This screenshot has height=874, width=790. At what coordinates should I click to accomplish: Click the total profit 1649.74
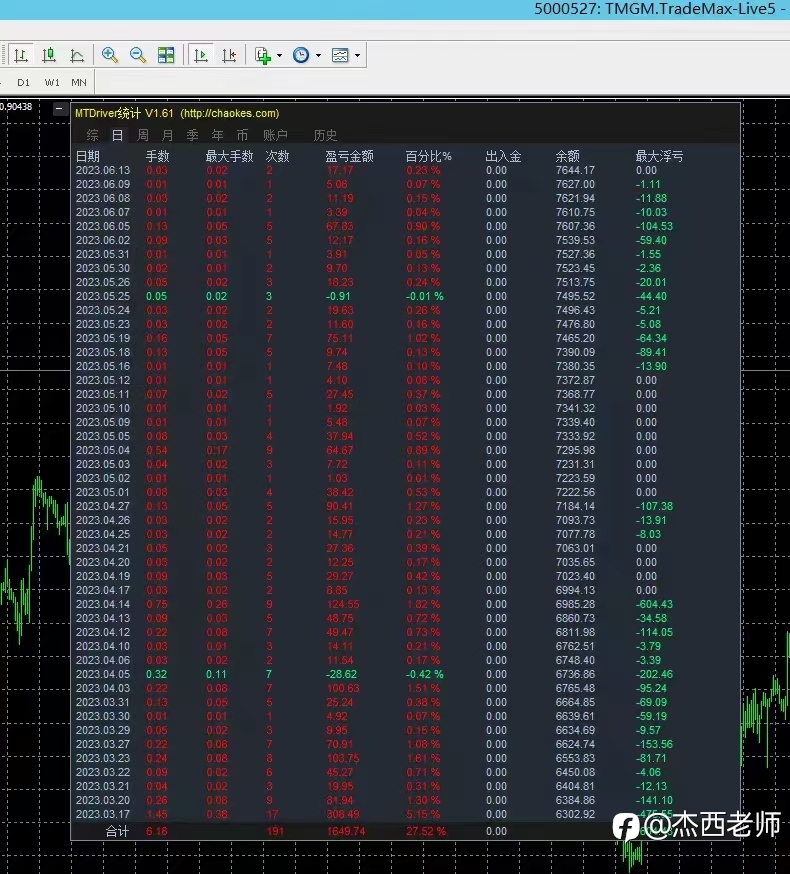(x=346, y=831)
